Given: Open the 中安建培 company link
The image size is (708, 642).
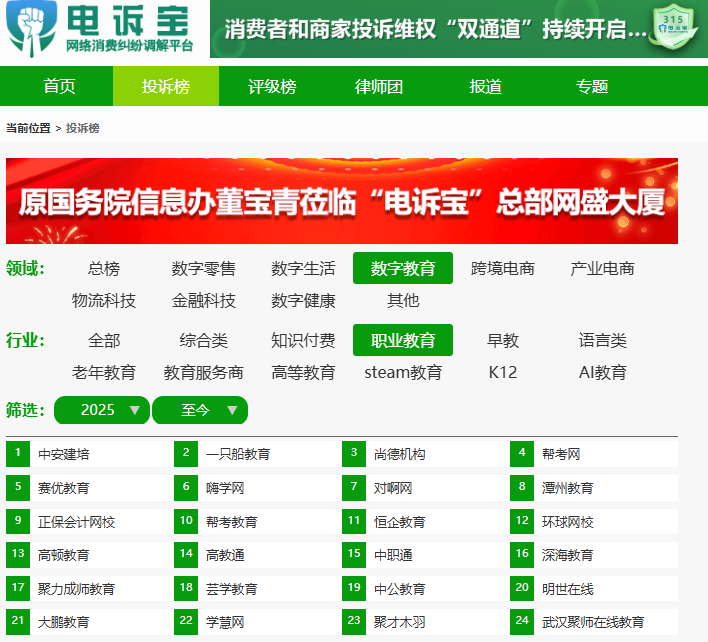Looking at the screenshot, I should 64,454.
